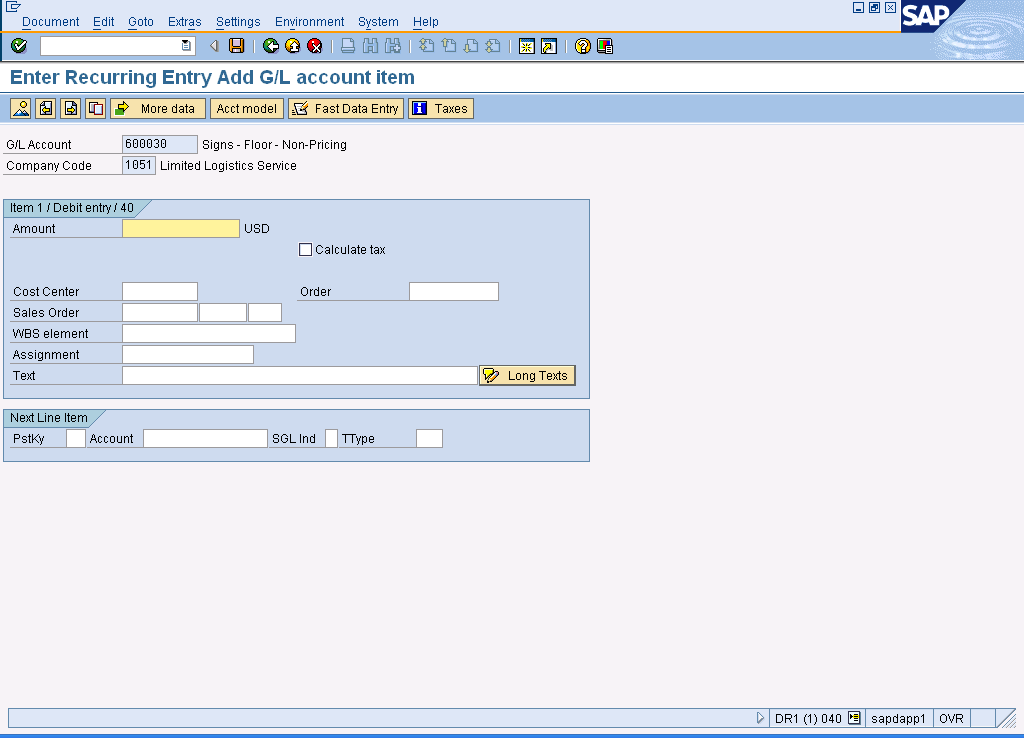The image size is (1024, 738).
Task: Open the Settings menu
Action: pos(238,22)
